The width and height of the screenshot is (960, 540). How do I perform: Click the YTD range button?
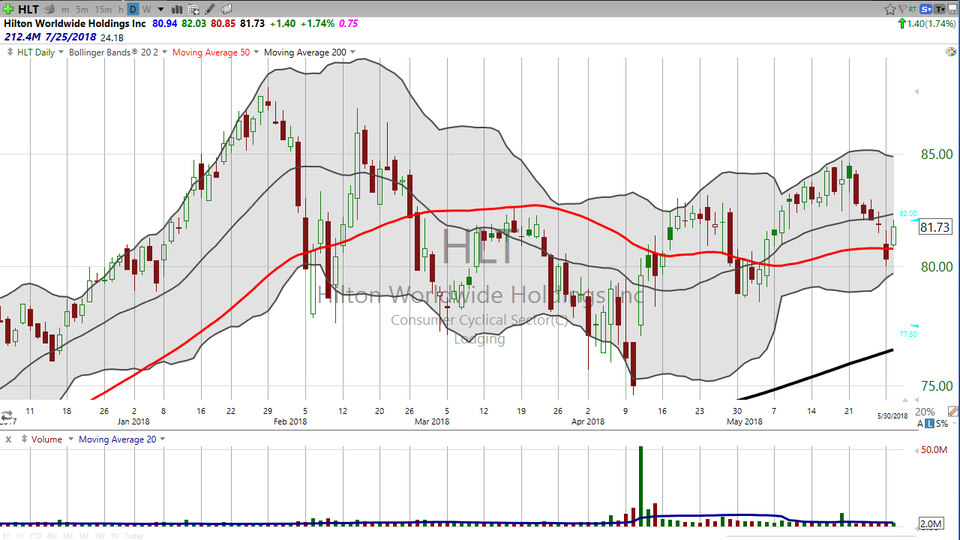point(35,536)
